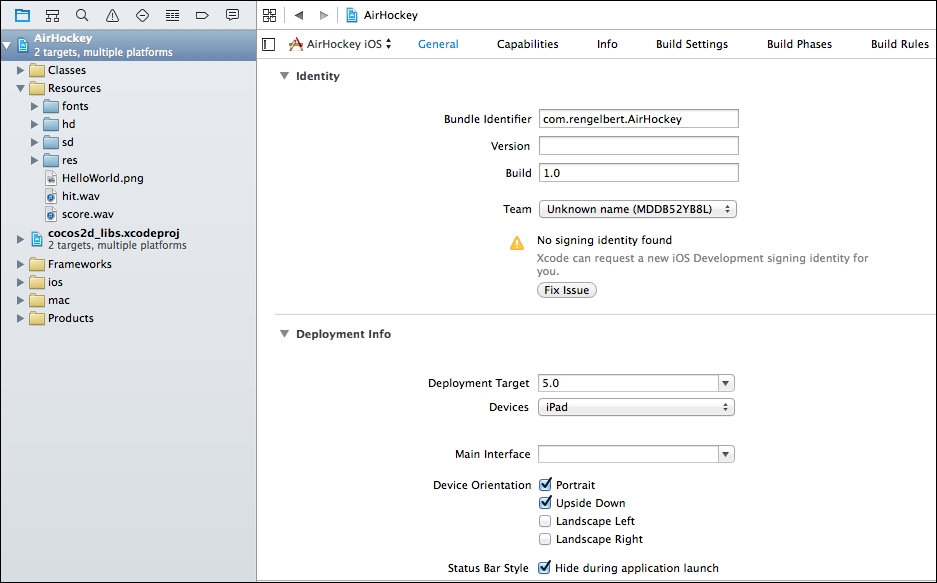This screenshot has height=583, width=937.
Task: Enable the Landscape Right checkbox
Action: [545, 539]
